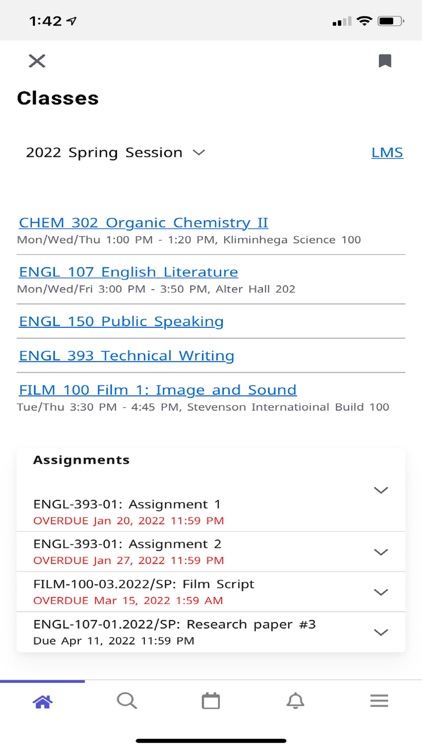The image size is (422, 750).
Task: Expand the Film Script assignment chevron
Action: click(381, 592)
